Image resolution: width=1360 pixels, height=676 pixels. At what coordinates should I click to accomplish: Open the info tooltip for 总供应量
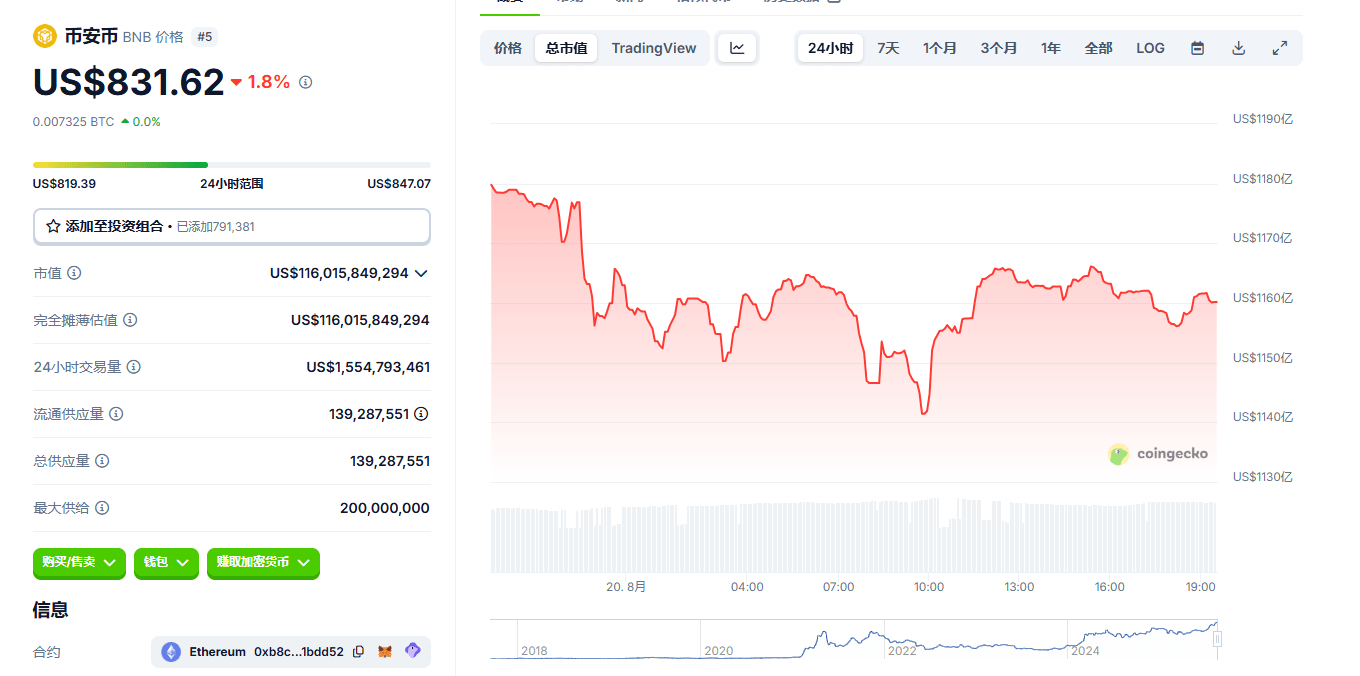(x=102, y=461)
